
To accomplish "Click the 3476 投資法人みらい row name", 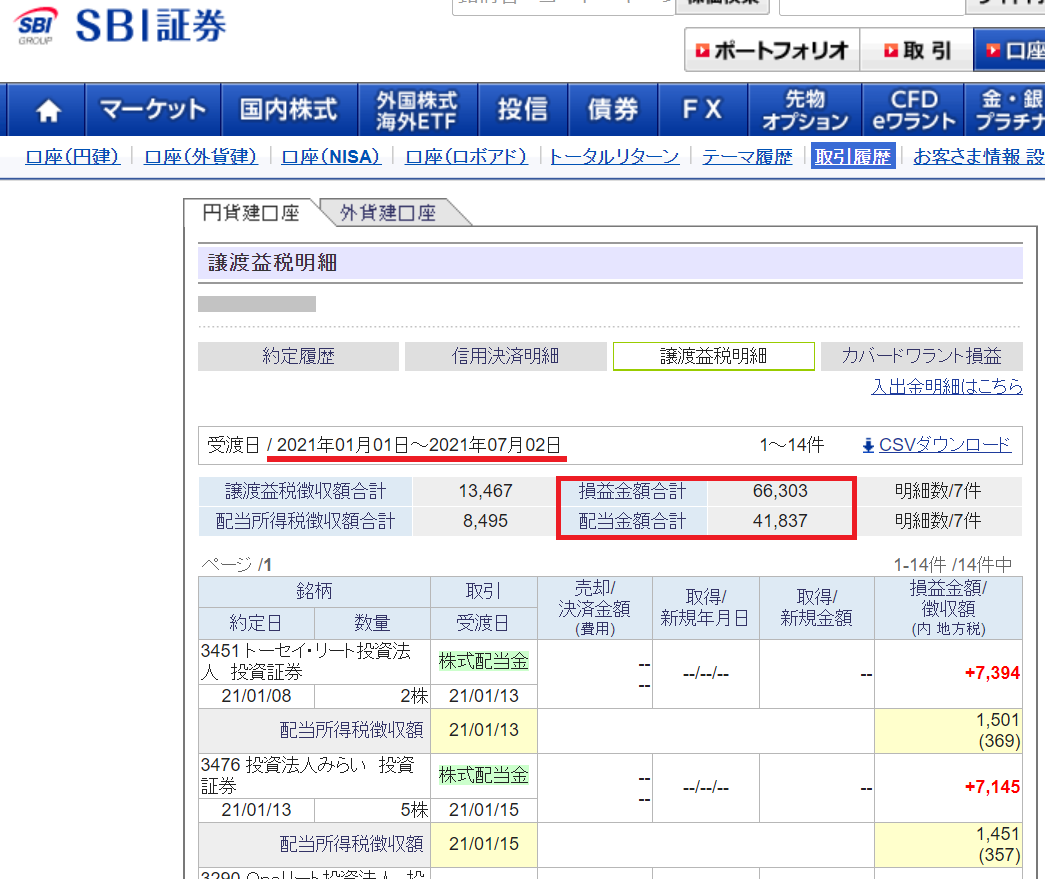I will [x=307, y=775].
